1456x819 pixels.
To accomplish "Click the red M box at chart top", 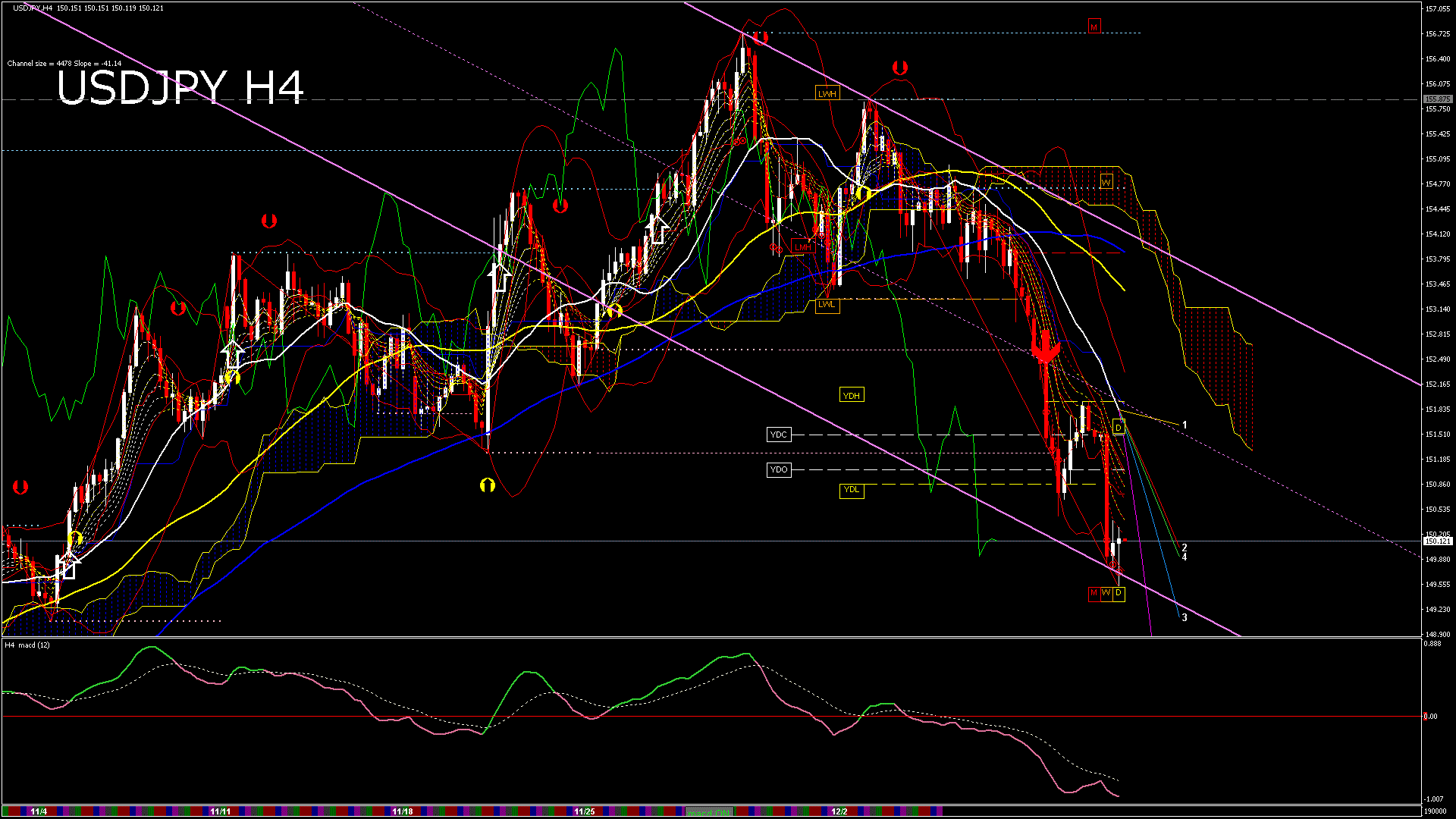I will pyautogui.click(x=1094, y=27).
